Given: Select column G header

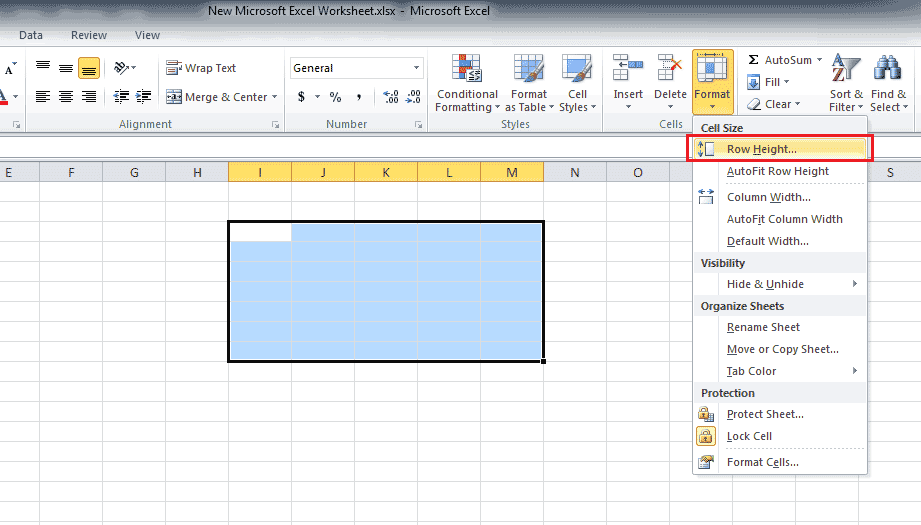Looking at the screenshot, I should (x=134, y=173).
